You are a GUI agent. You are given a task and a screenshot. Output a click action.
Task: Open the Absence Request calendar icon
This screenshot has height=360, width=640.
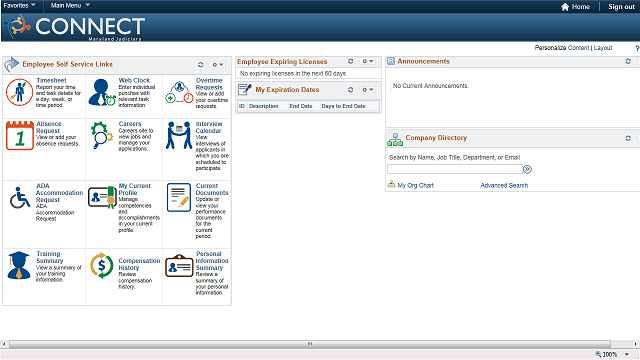(x=20, y=135)
